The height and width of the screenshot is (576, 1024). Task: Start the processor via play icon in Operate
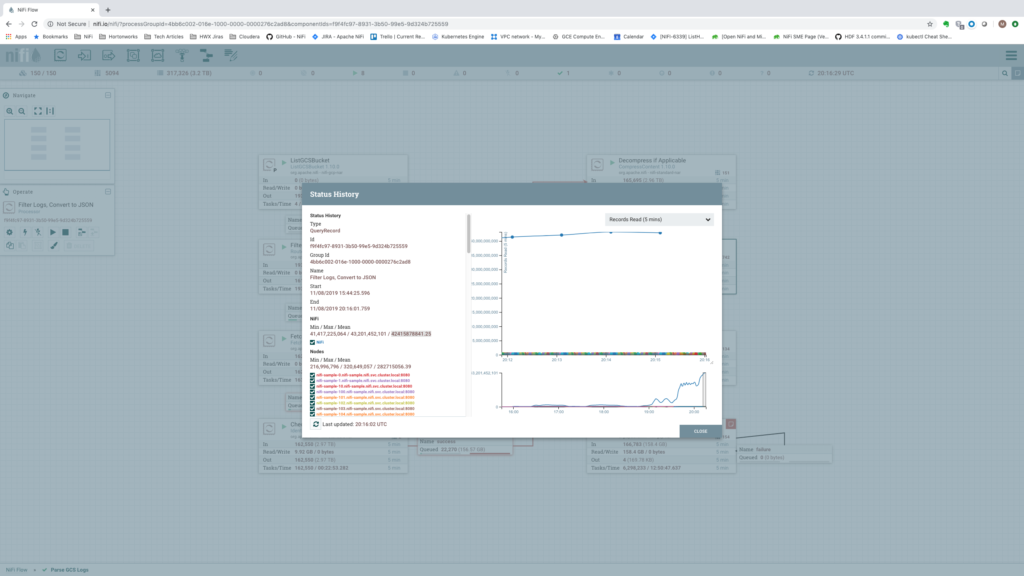[x=53, y=232]
